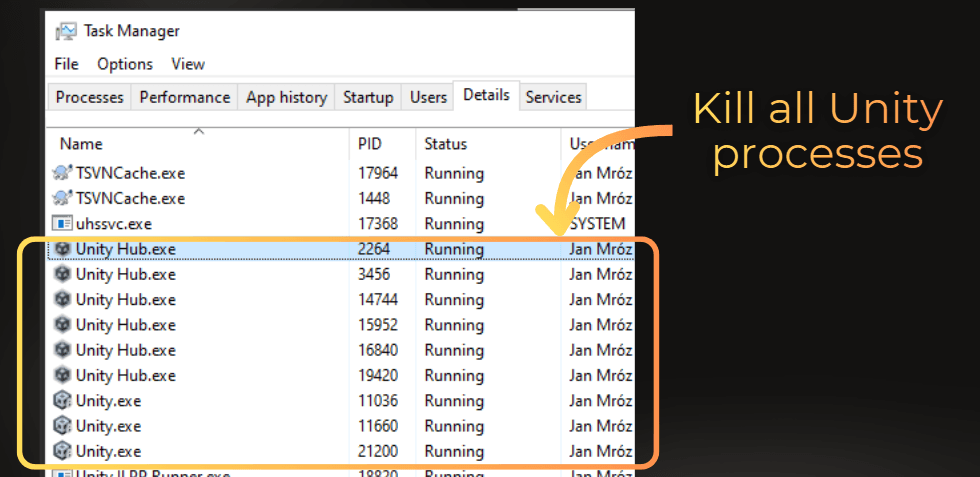Screen dimensions: 980x477
Task: Select Unity Hub.exe row with PID 14744
Action: 341,299
